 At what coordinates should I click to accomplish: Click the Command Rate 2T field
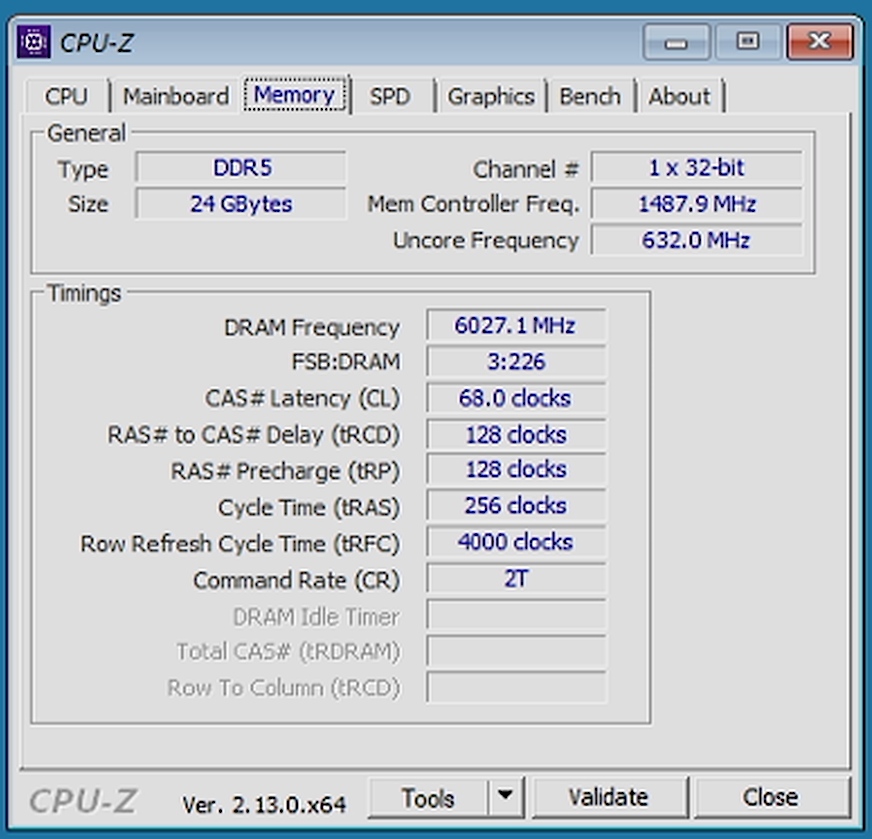[x=515, y=579]
